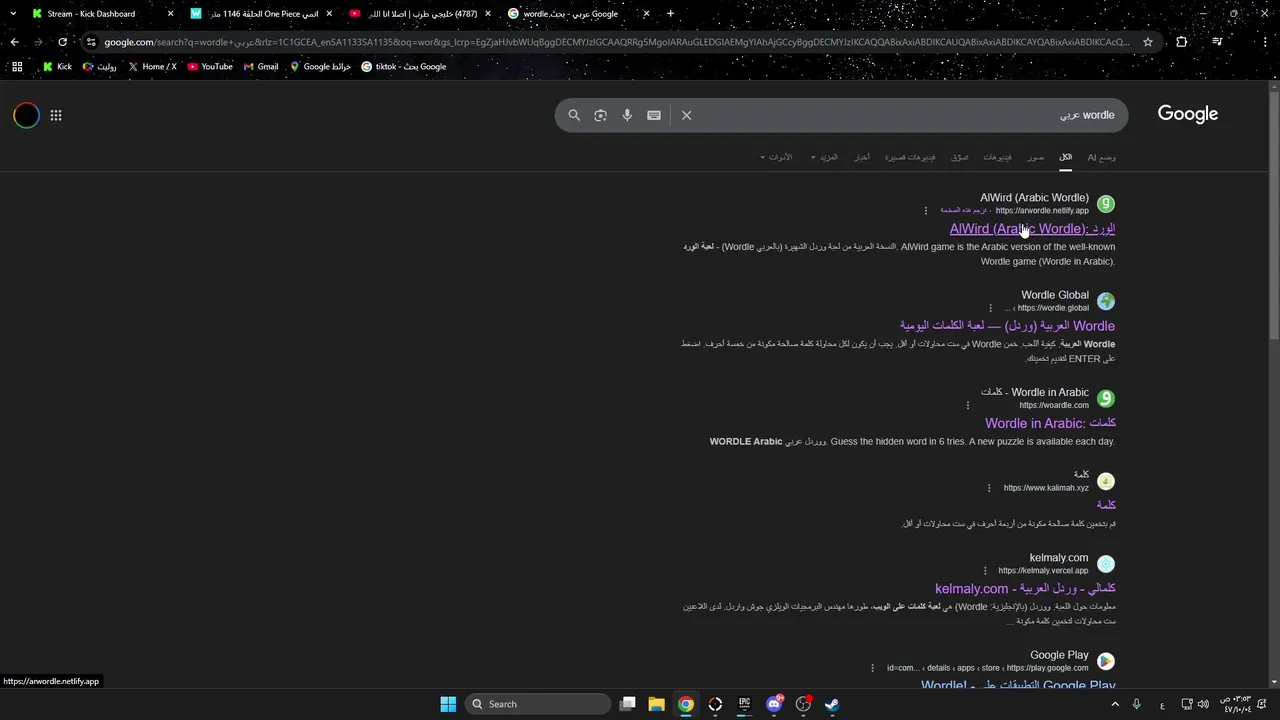Switch to the YouTube (4787) tab
Viewport: 1280px width, 720px height.
(x=422, y=14)
